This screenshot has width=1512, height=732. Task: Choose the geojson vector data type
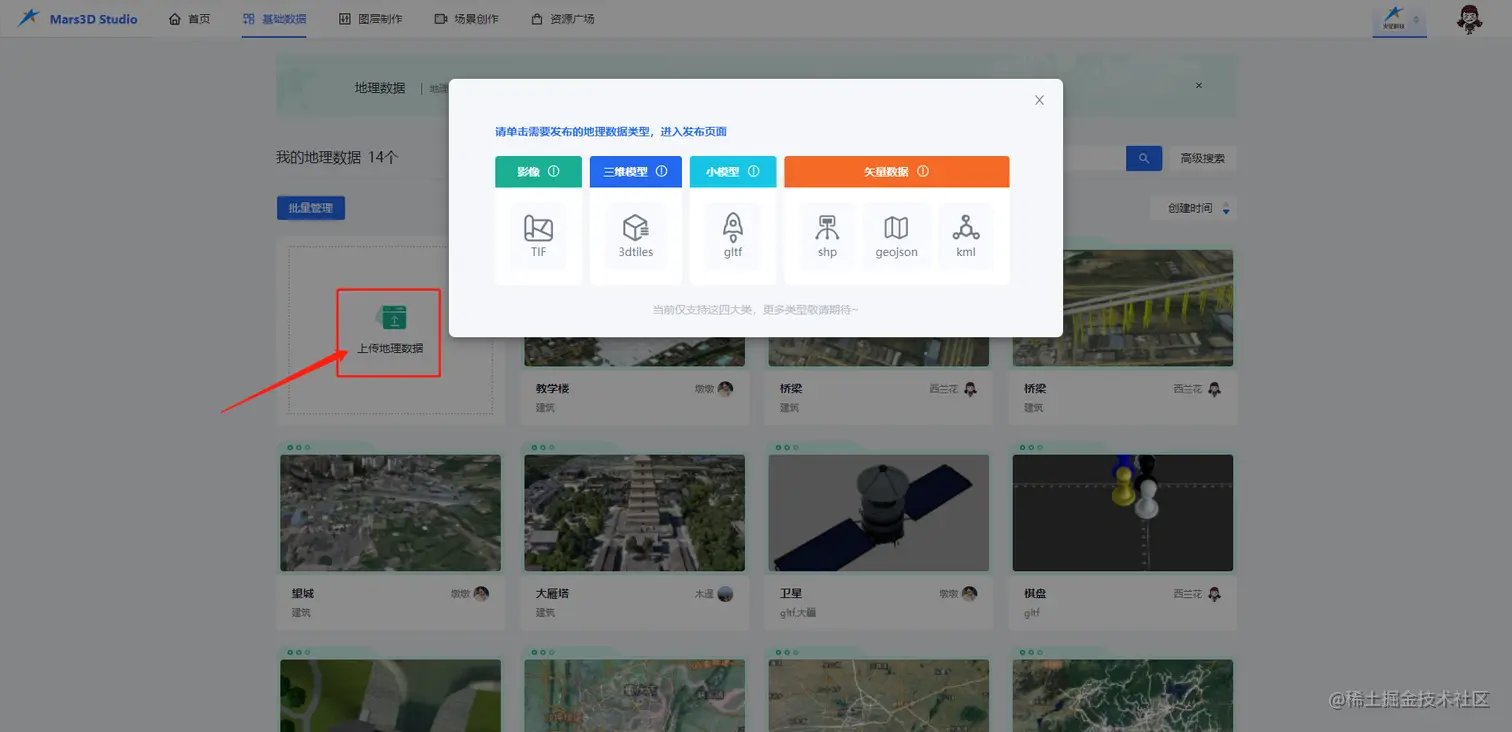[896, 236]
